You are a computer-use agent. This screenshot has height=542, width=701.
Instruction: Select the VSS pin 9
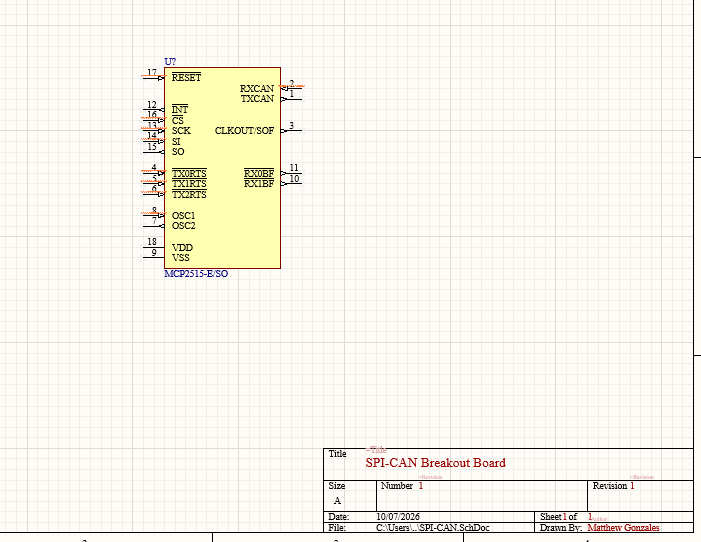point(153,258)
